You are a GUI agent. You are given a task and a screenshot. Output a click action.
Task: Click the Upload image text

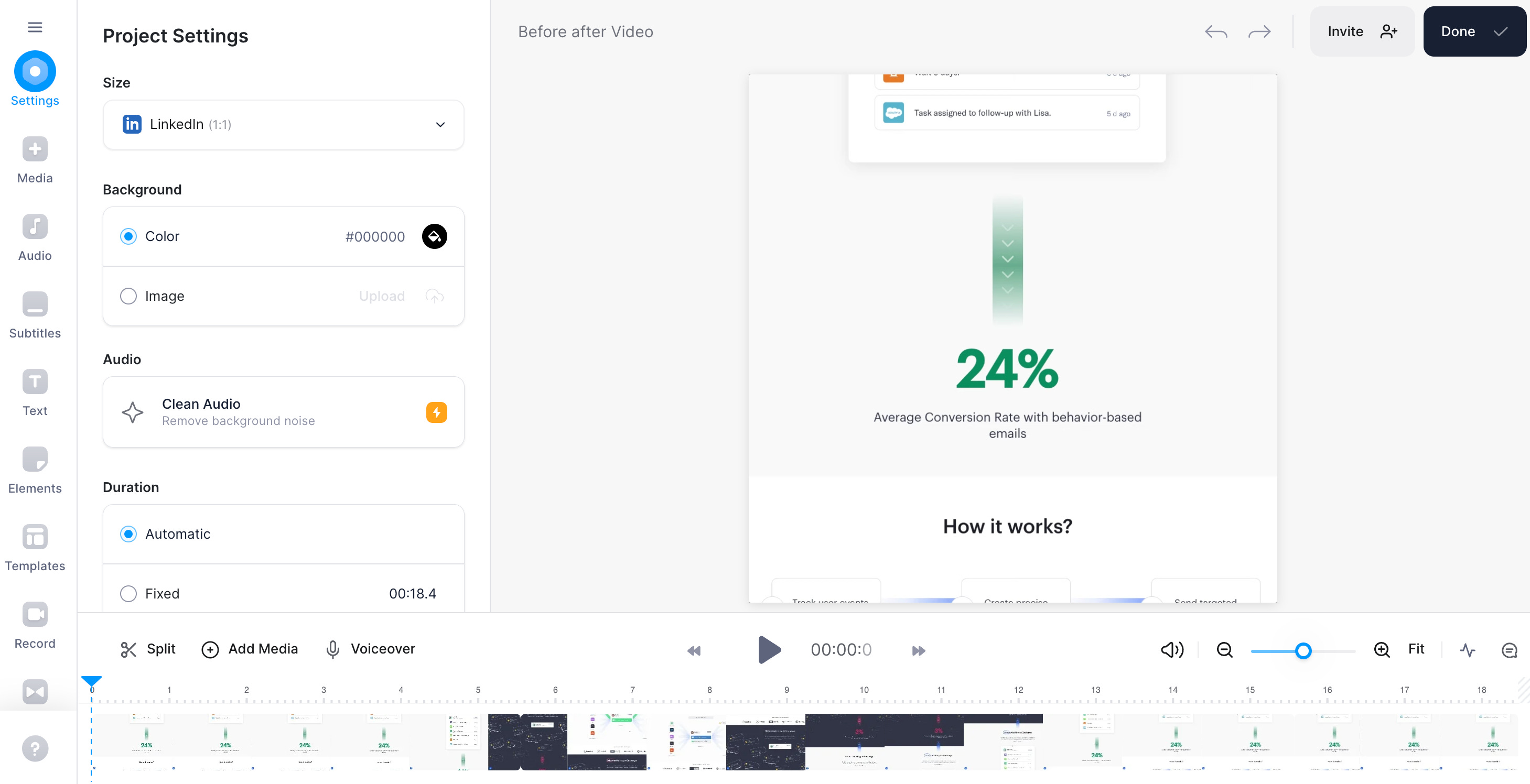pyautogui.click(x=381, y=296)
